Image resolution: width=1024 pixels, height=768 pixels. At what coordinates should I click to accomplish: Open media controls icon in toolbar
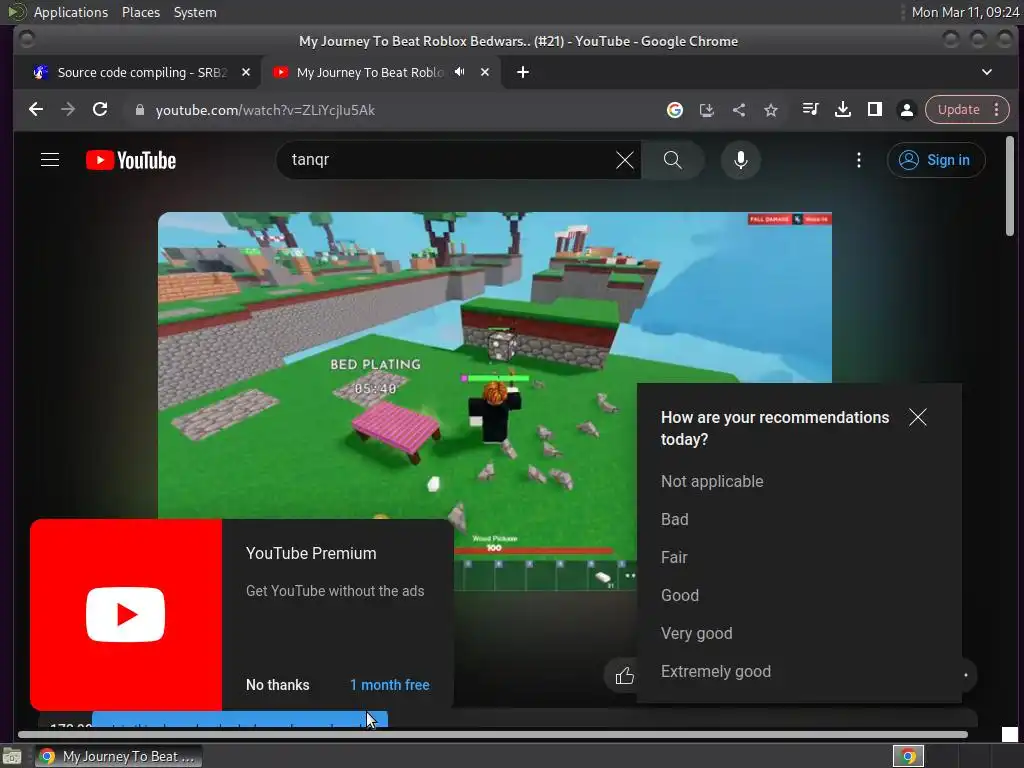point(810,109)
